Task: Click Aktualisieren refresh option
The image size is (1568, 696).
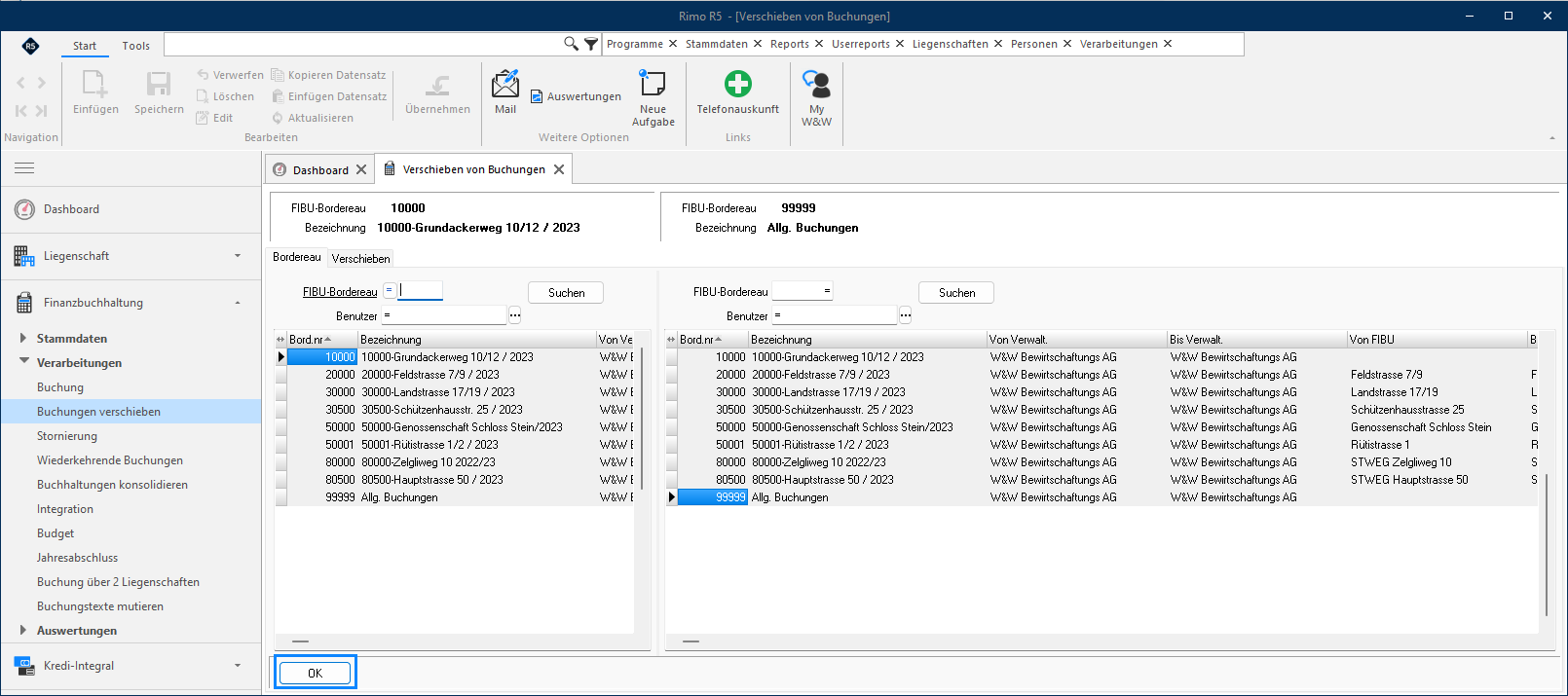Action: (x=313, y=118)
